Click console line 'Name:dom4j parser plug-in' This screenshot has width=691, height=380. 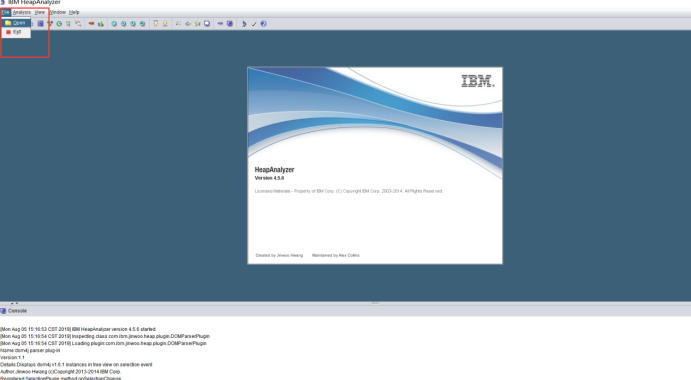[30, 350]
